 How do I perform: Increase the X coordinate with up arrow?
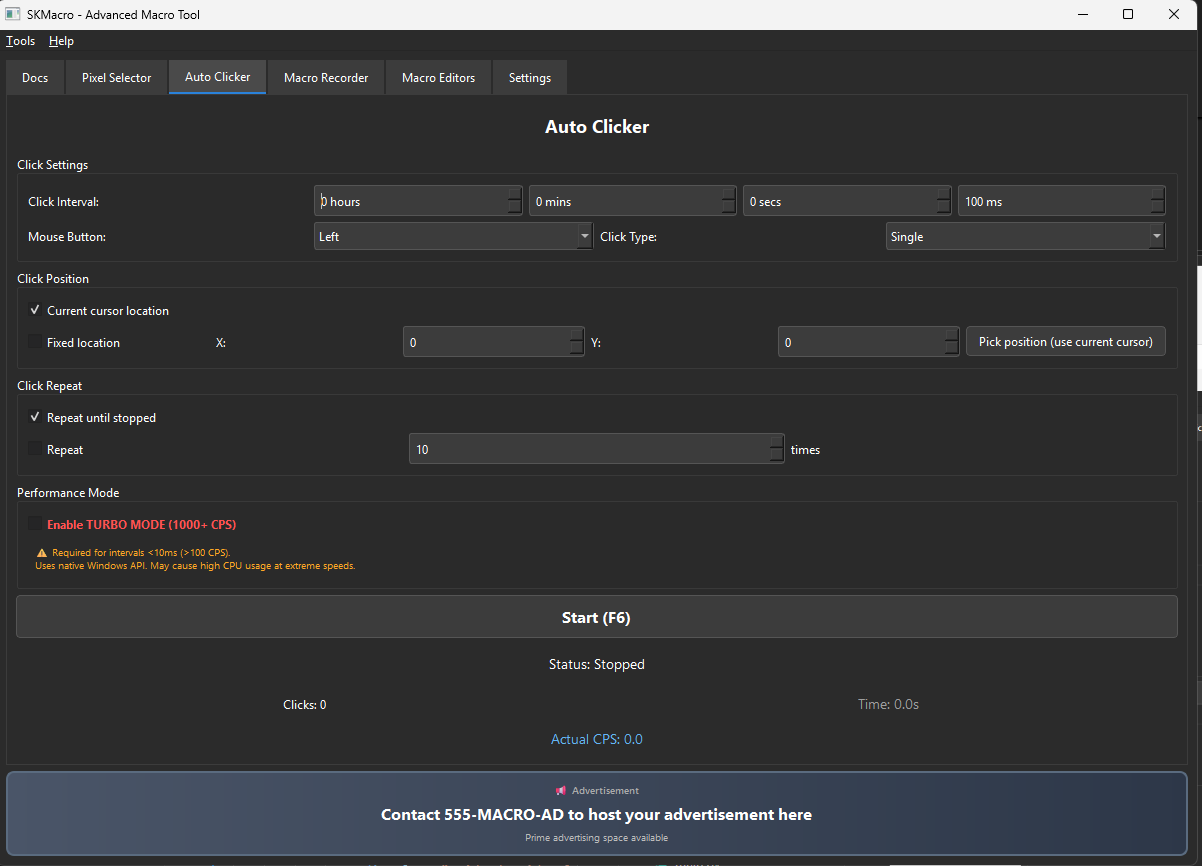click(x=577, y=335)
